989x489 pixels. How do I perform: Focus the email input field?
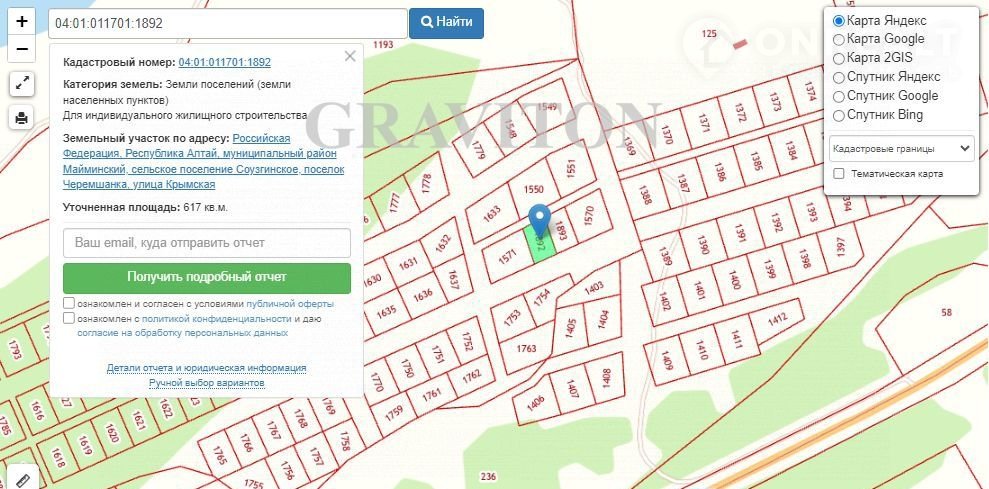pyautogui.click(x=206, y=243)
